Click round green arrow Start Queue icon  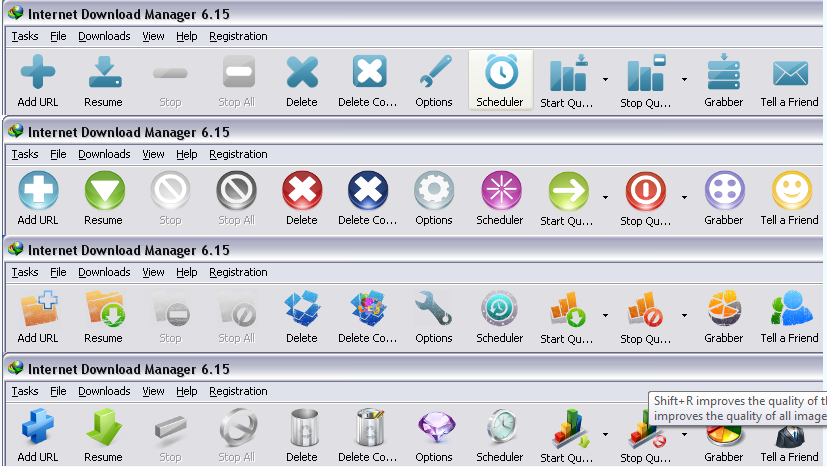click(568, 191)
